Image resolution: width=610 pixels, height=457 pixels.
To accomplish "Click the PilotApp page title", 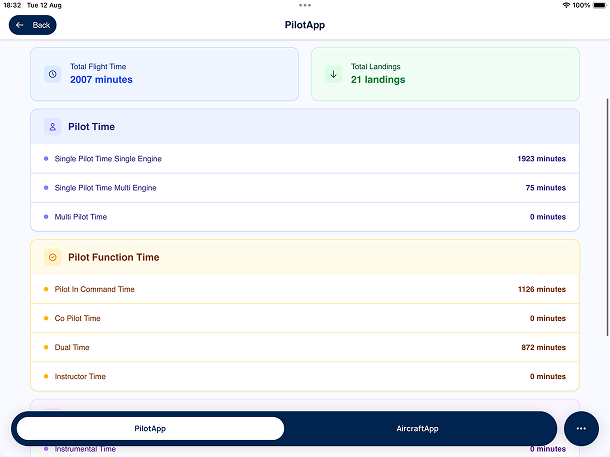I will (x=305, y=25).
